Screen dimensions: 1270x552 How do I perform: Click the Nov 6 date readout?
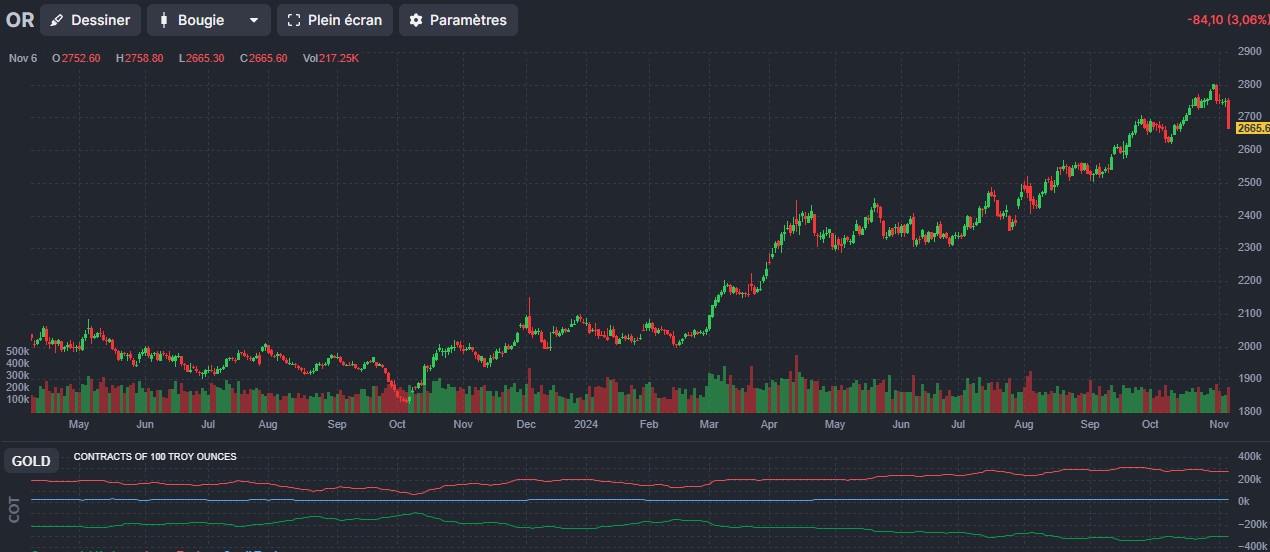coord(23,58)
